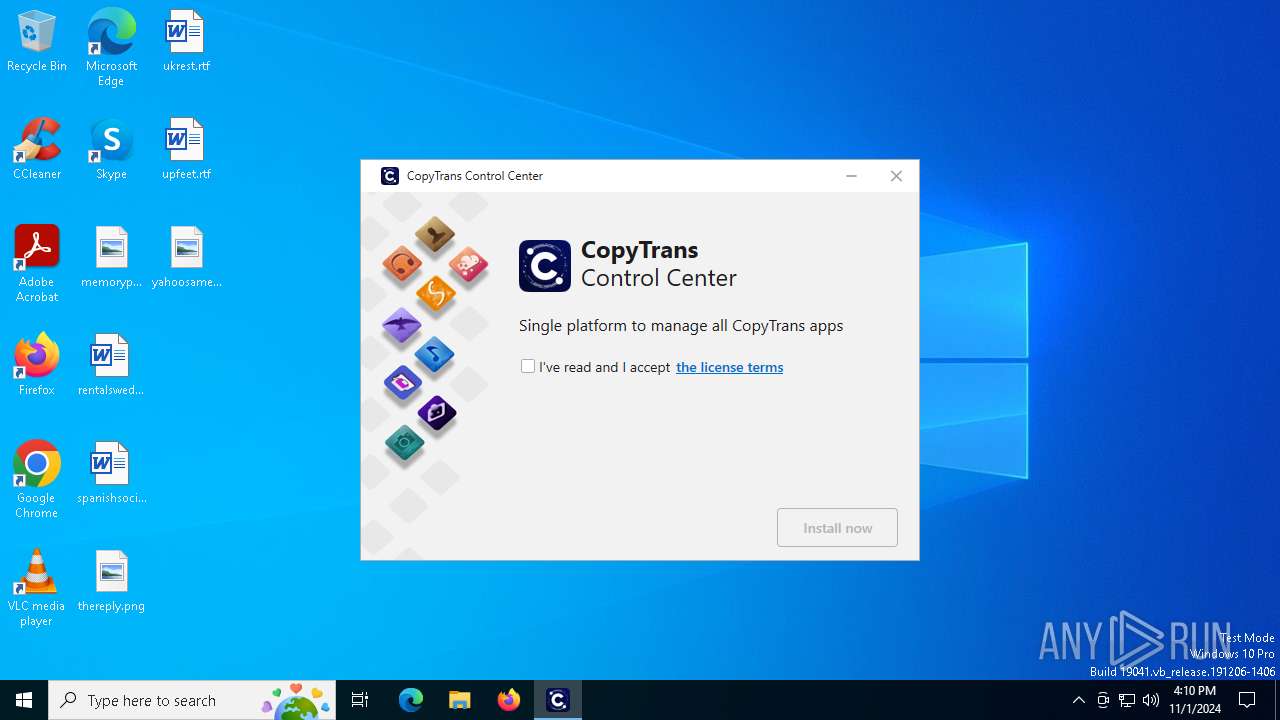Open the Windows Start menu
This screenshot has height=720, width=1280.
tap(24, 700)
